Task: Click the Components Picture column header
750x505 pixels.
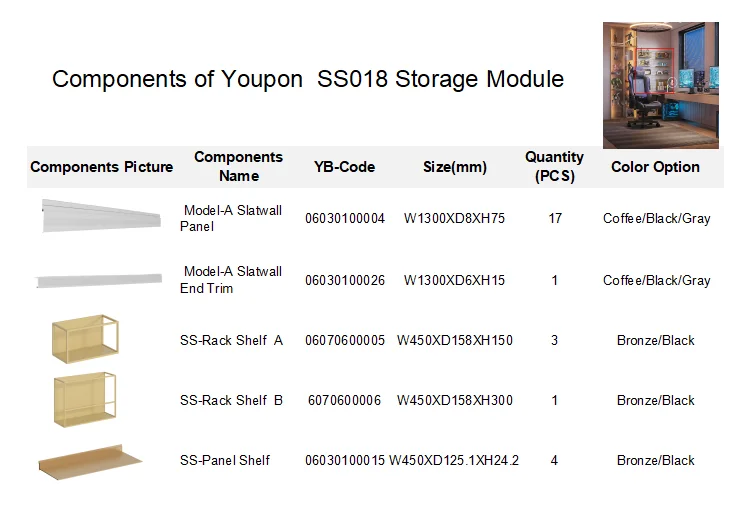Action: click(x=101, y=167)
